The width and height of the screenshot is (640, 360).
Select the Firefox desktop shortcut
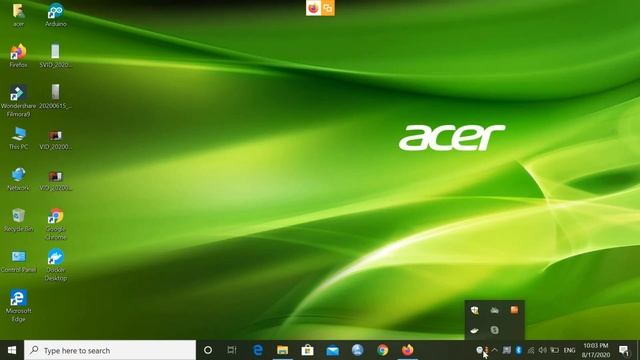pos(18,56)
